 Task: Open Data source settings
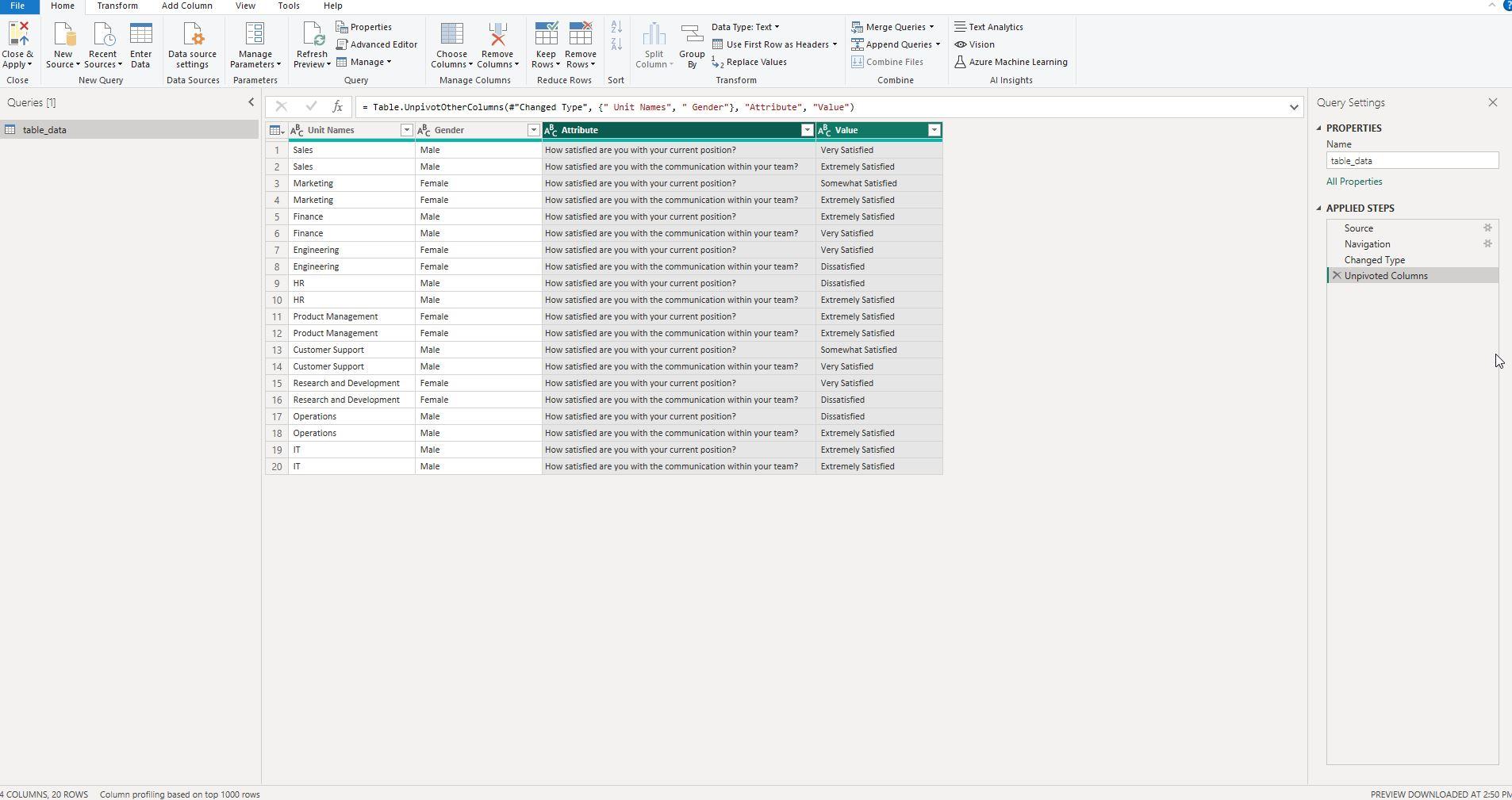[x=192, y=45]
